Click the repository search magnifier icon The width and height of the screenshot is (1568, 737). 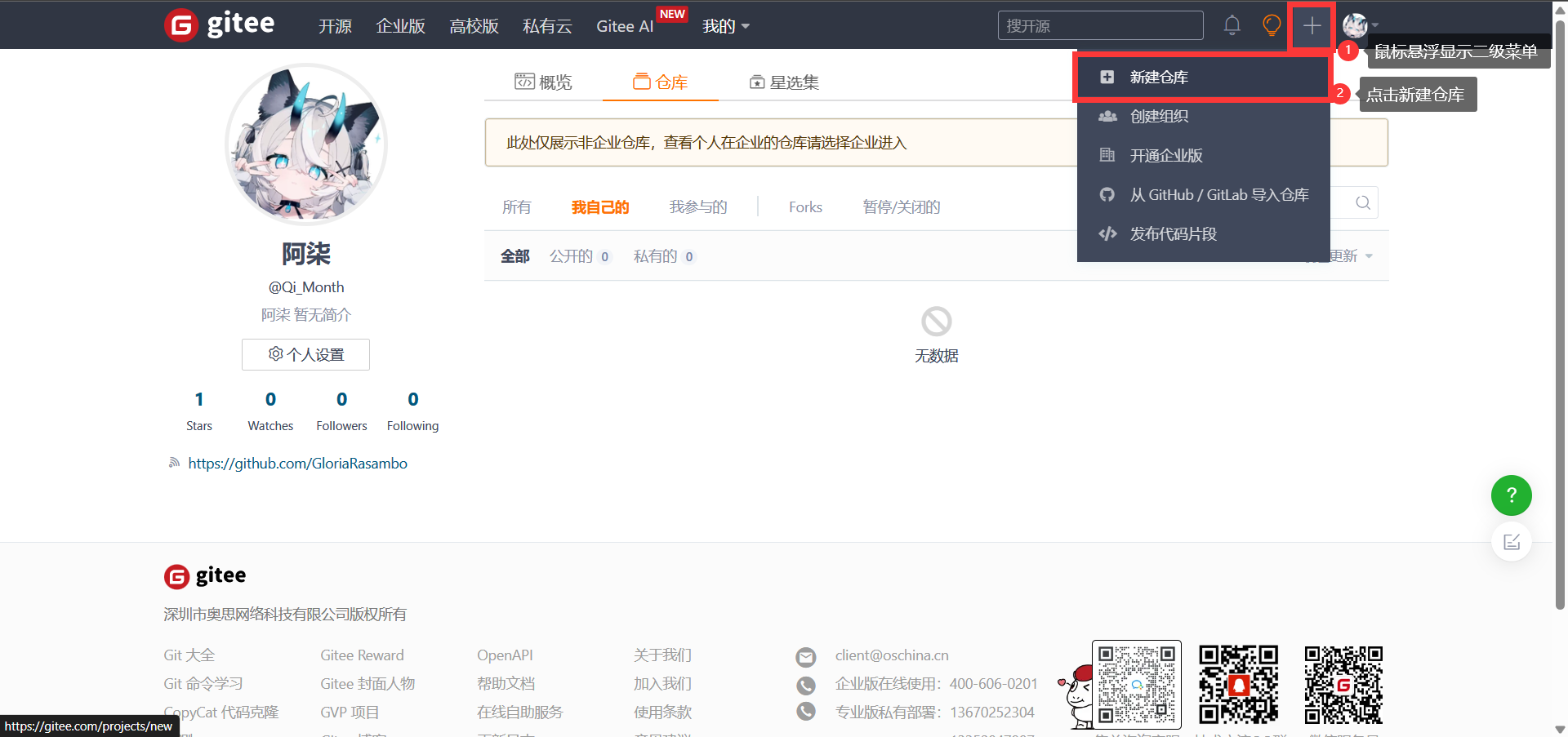(x=1363, y=203)
